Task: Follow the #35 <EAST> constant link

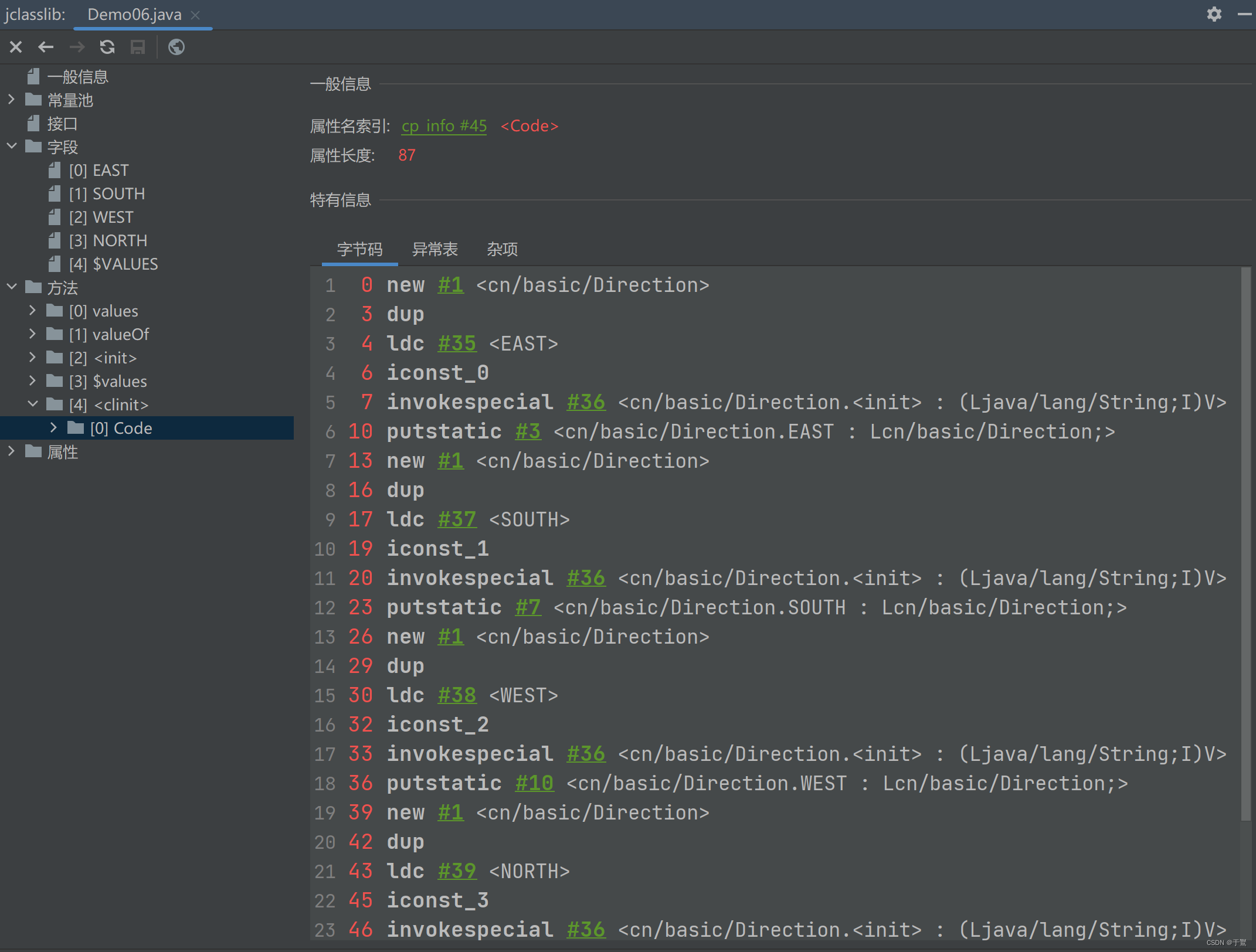Action: pyautogui.click(x=457, y=344)
